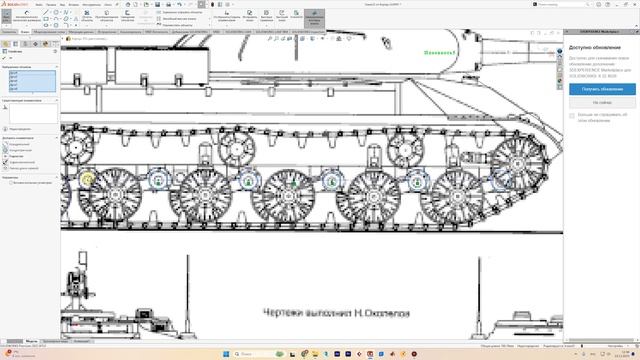The width and height of the screenshot is (640, 360).
Task: Select the Corner Rectangle sketch tool
Action: (46, 19)
